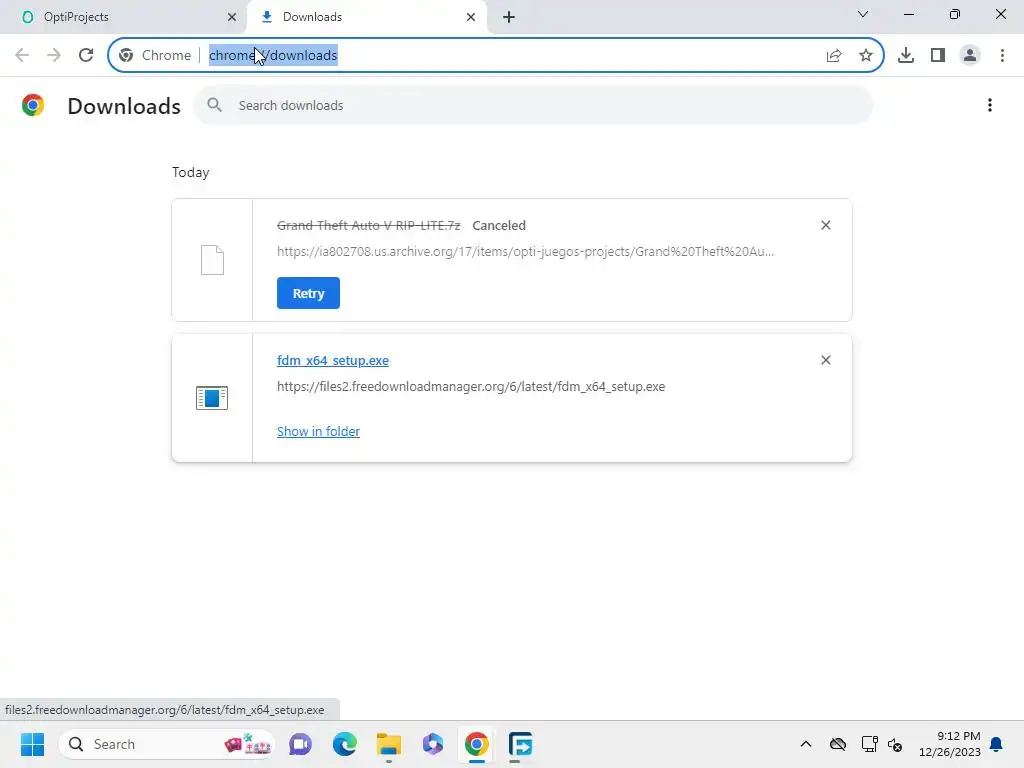Open the downloads tray icon in toolbar
The height and width of the screenshot is (768, 1024).
tap(905, 55)
